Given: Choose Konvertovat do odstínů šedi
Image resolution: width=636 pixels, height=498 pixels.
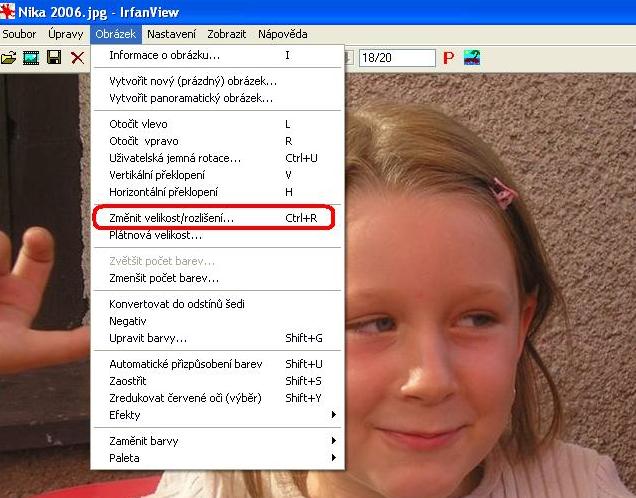Looking at the screenshot, I should pos(217,304).
